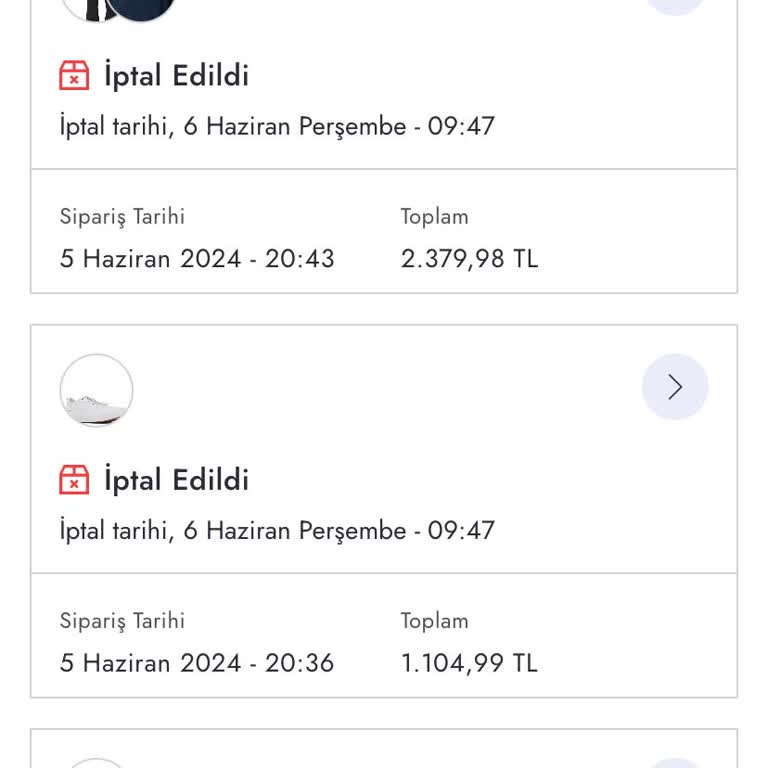Select İptal Edildi status of the sneaker order

[176, 480]
